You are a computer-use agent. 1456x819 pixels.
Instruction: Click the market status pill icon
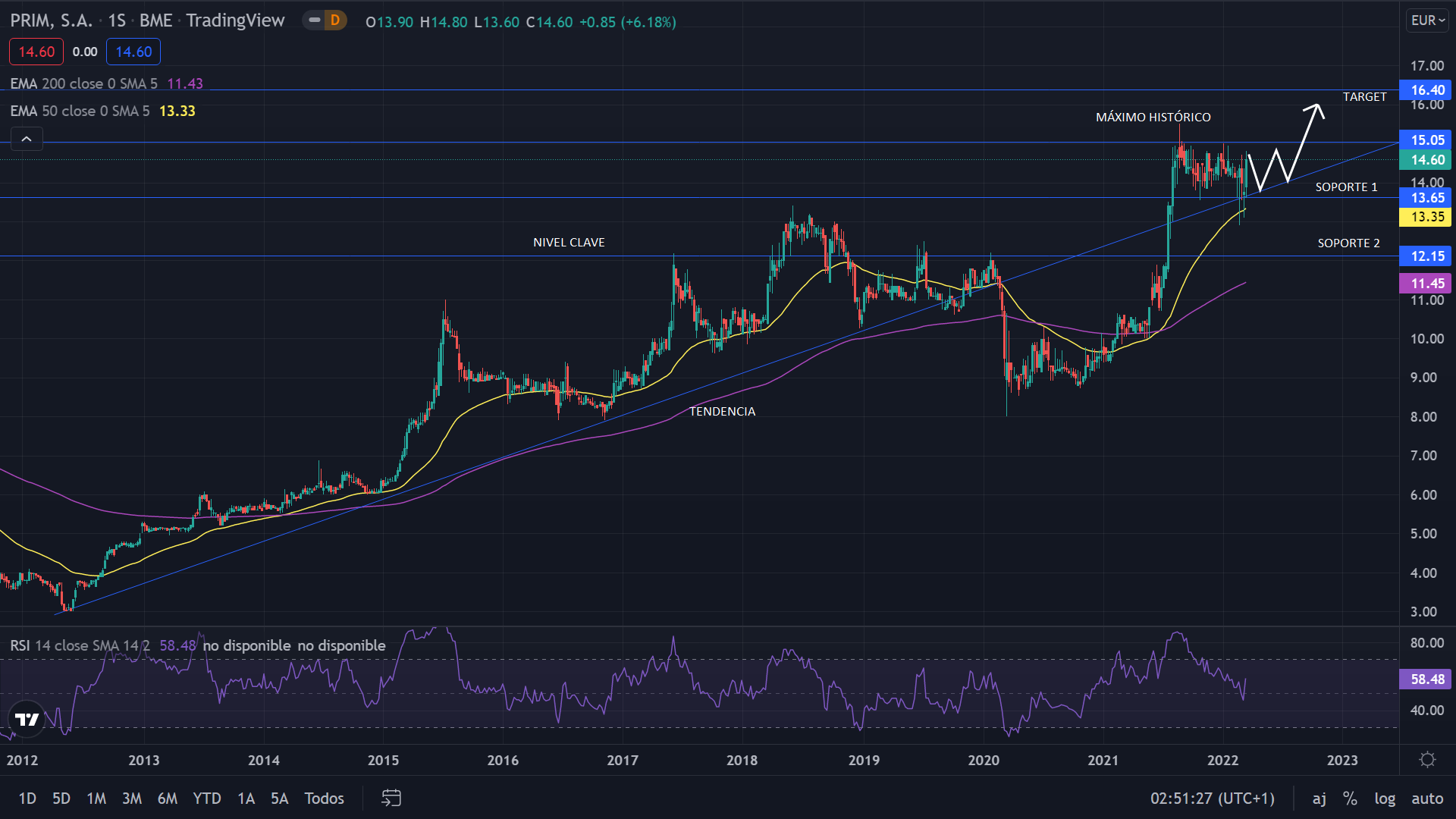(x=314, y=20)
